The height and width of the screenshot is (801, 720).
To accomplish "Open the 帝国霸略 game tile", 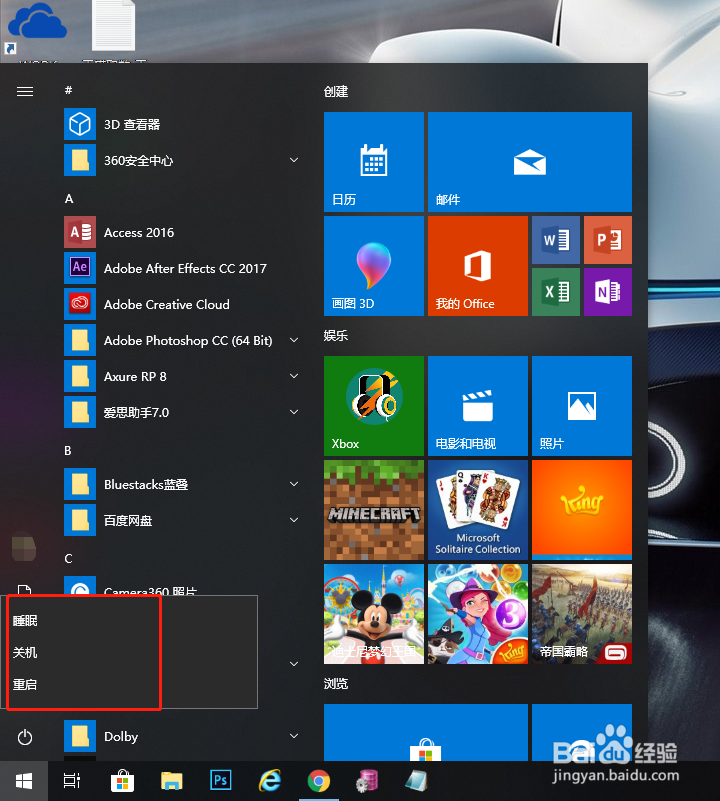I will tap(582, 614).
